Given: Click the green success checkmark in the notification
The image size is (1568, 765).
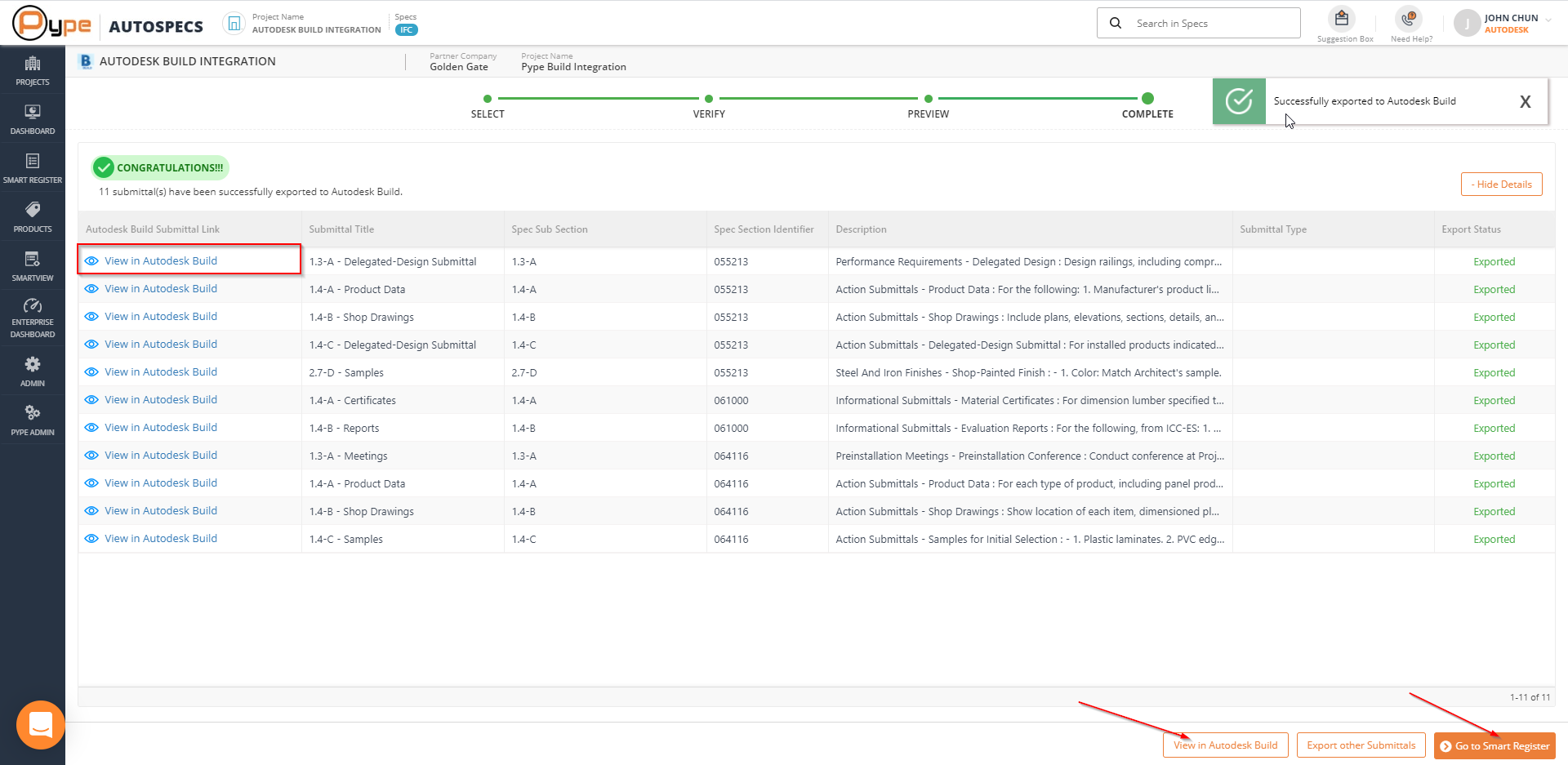Looking at the screenshot, I should (1239, 101).
